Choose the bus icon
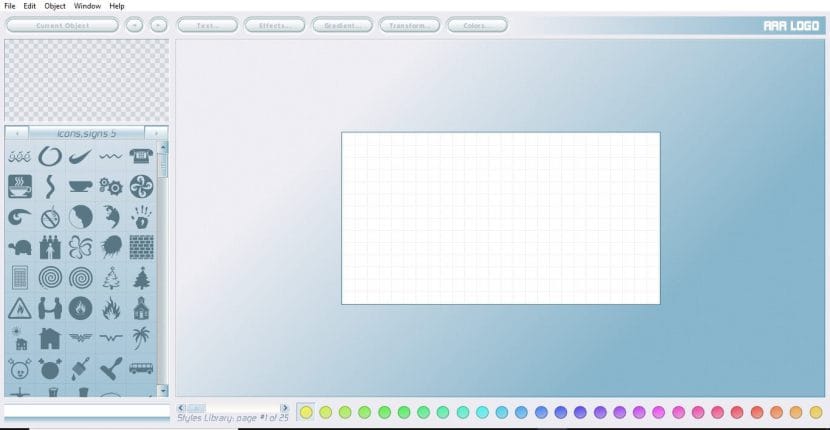 (x=140, y=368)
